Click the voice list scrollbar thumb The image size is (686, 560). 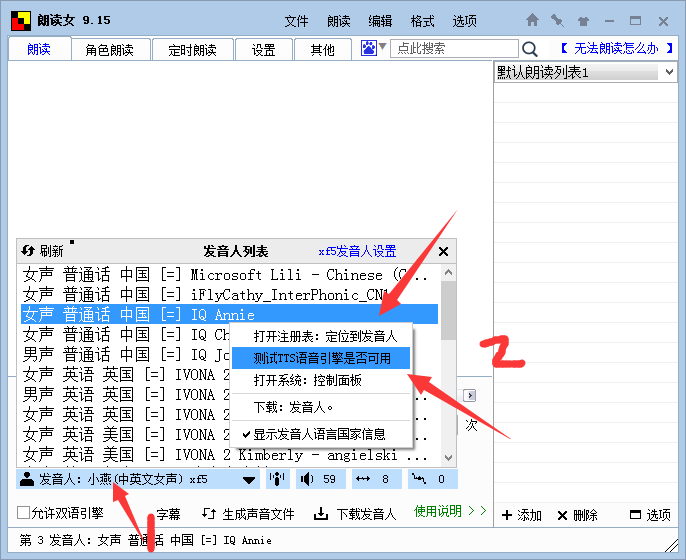click(448, 310)
